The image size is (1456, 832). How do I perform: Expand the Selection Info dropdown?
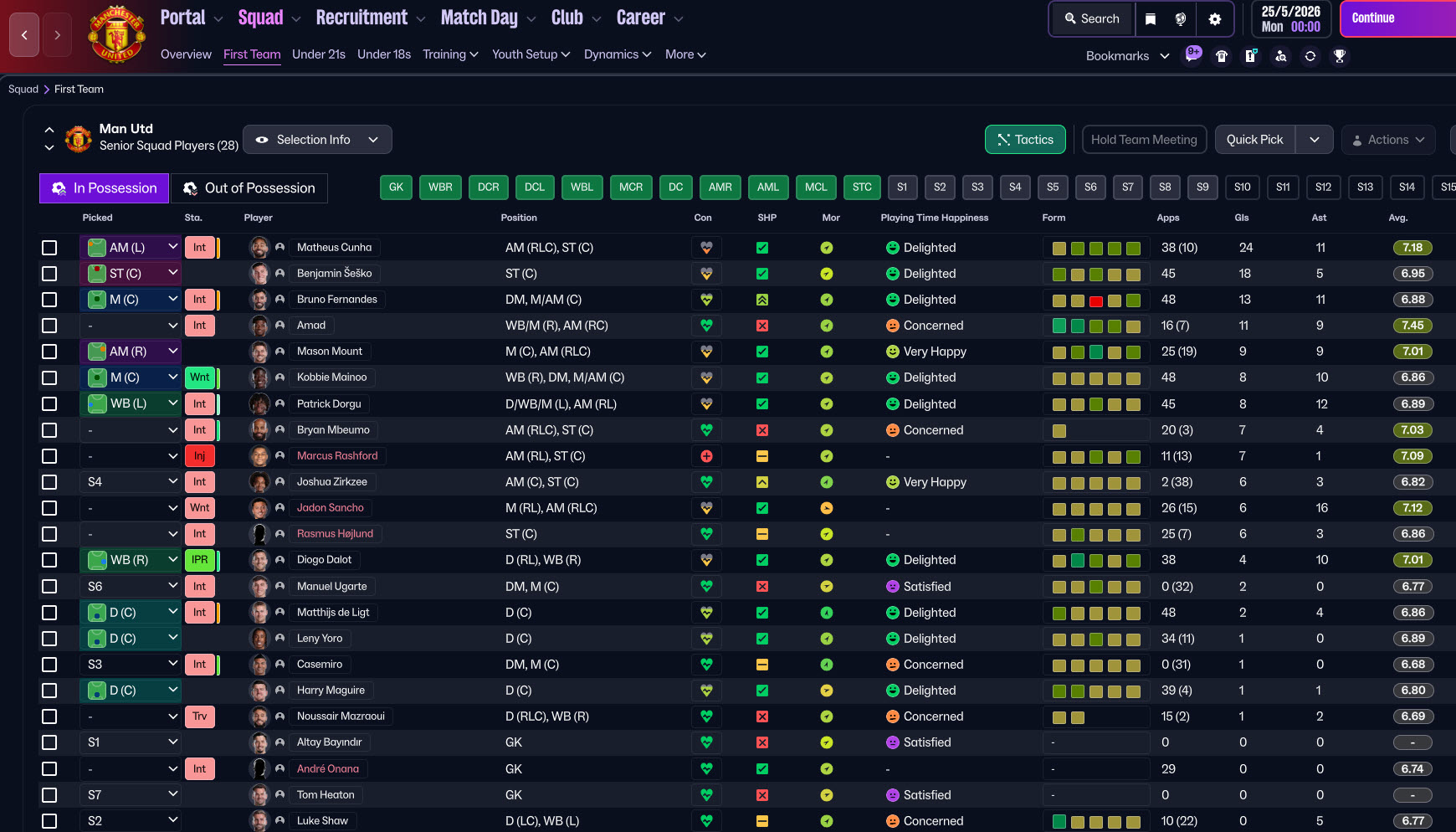point(317,140)
